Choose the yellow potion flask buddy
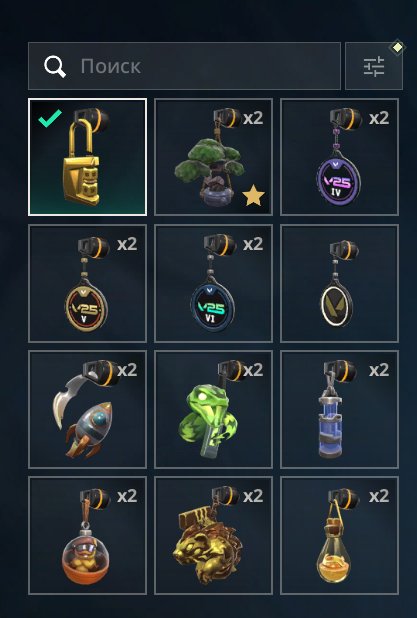 click(x=339, y=536)
